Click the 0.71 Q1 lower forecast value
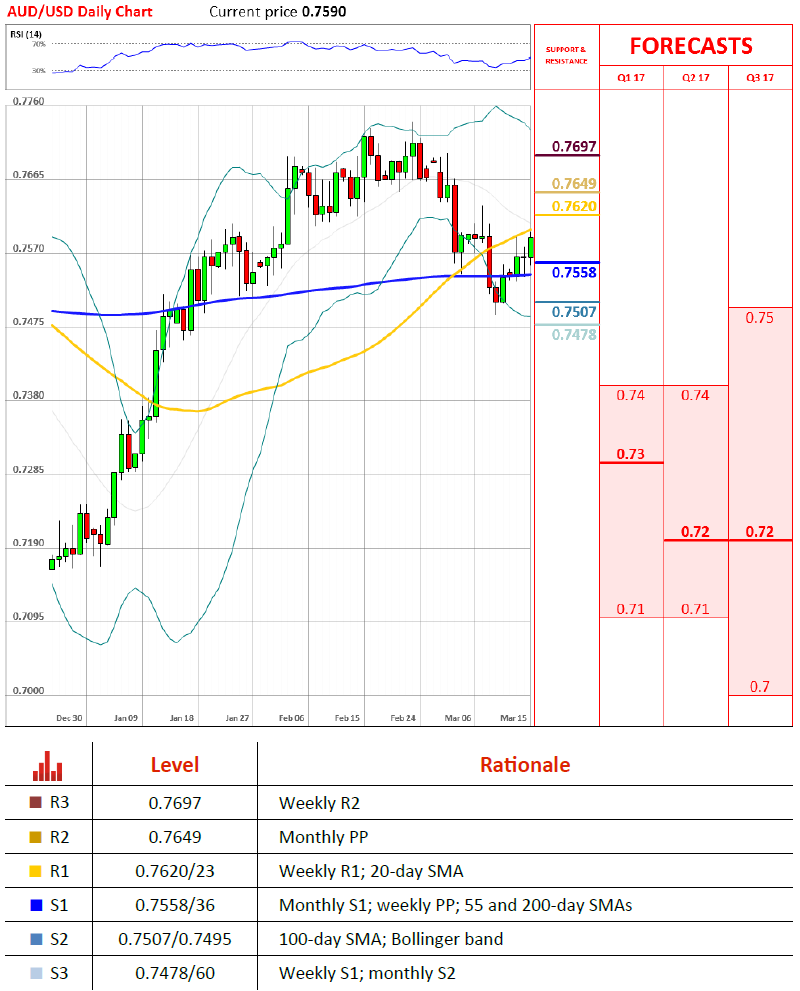Viewport: 800px width, 991px height. tap(631, 609)
